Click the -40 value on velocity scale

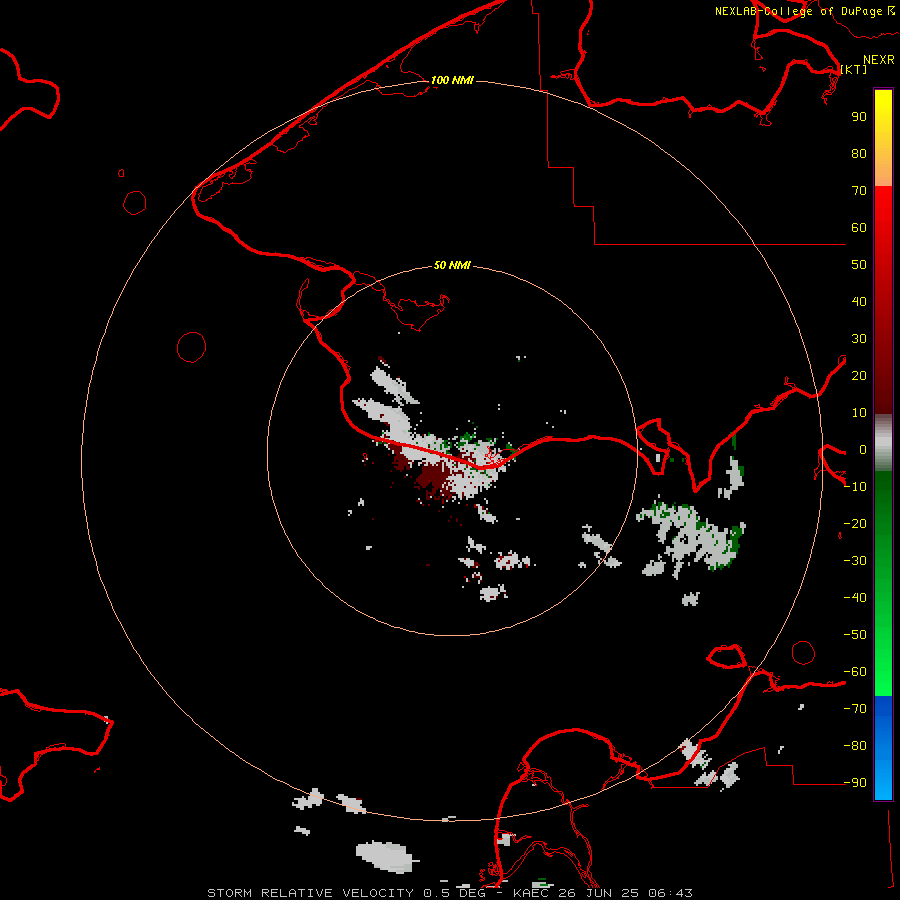855,598
